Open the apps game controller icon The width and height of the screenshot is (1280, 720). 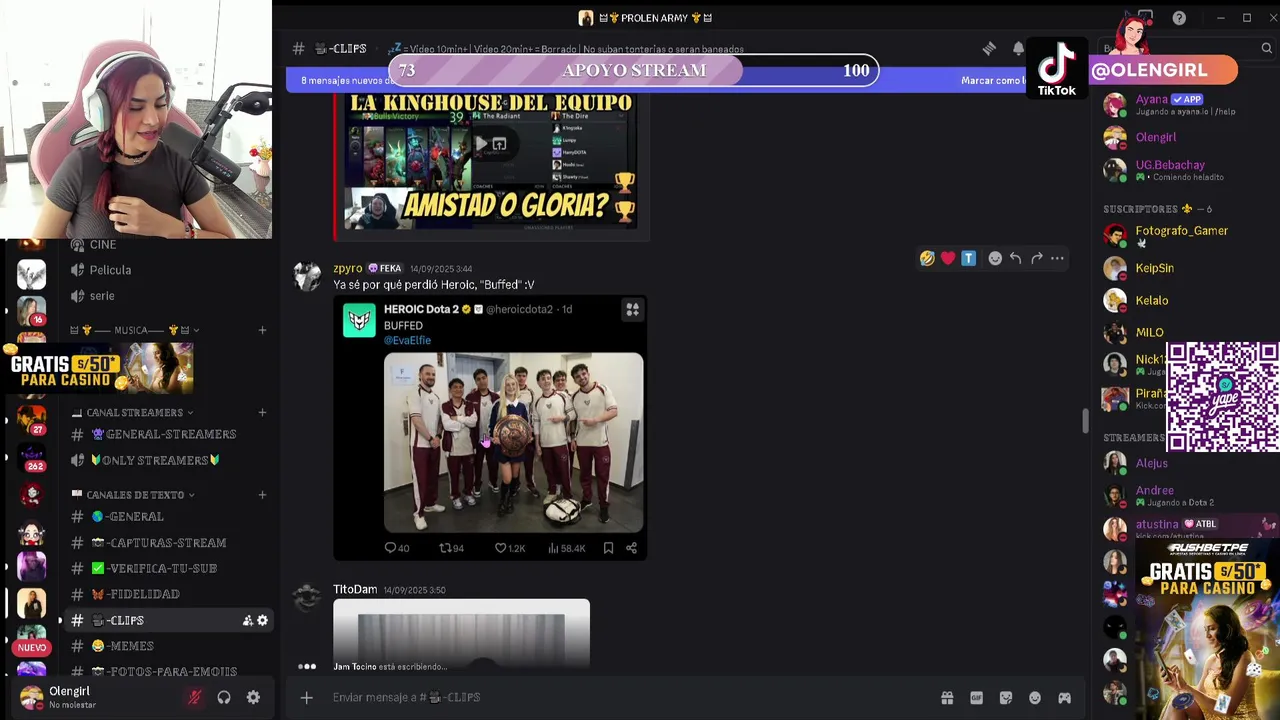point(1065,698)
